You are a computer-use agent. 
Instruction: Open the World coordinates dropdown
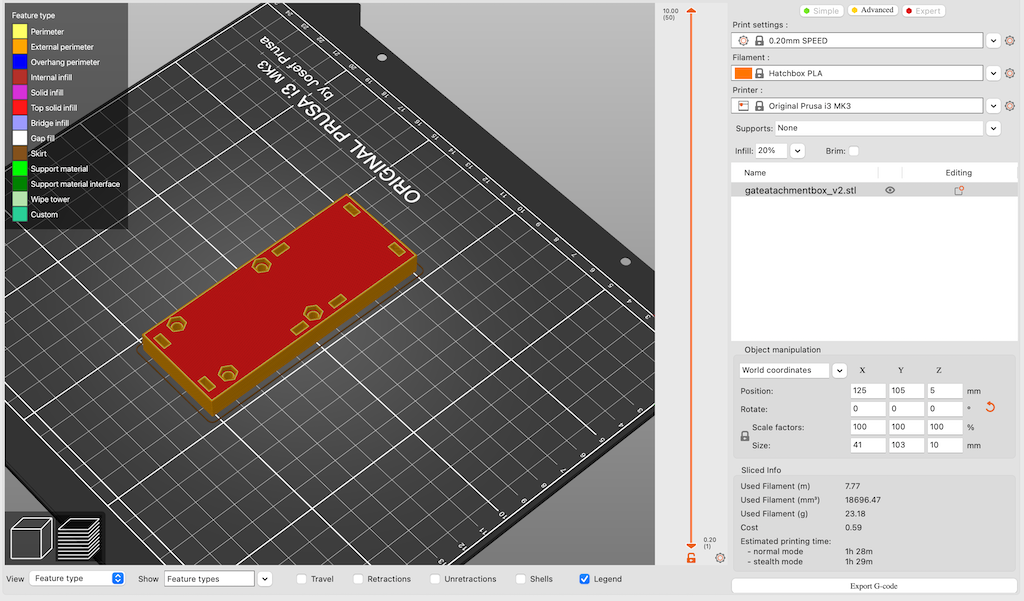[839, 370]
